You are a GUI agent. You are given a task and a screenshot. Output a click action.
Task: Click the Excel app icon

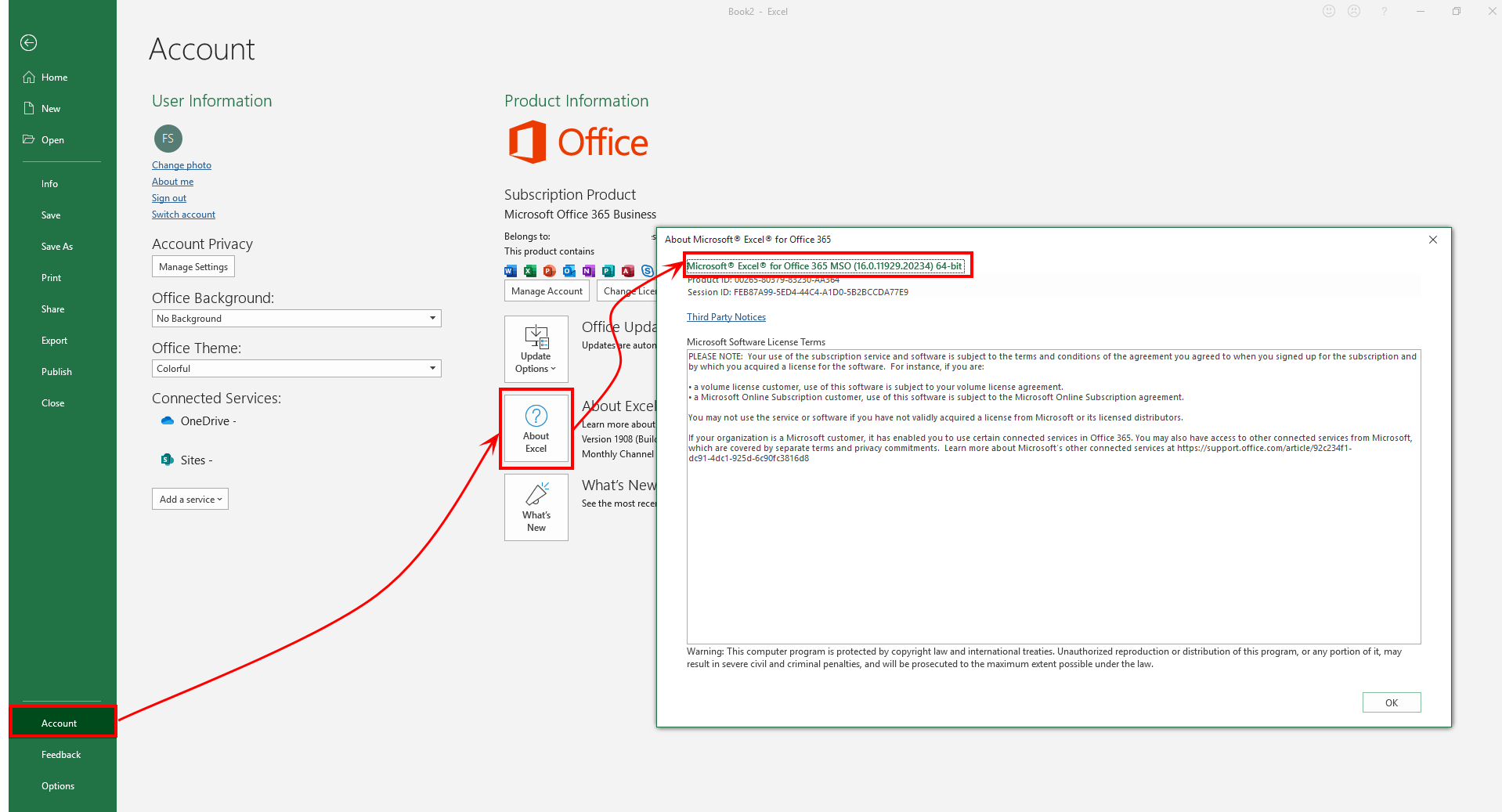pos(530,271)
